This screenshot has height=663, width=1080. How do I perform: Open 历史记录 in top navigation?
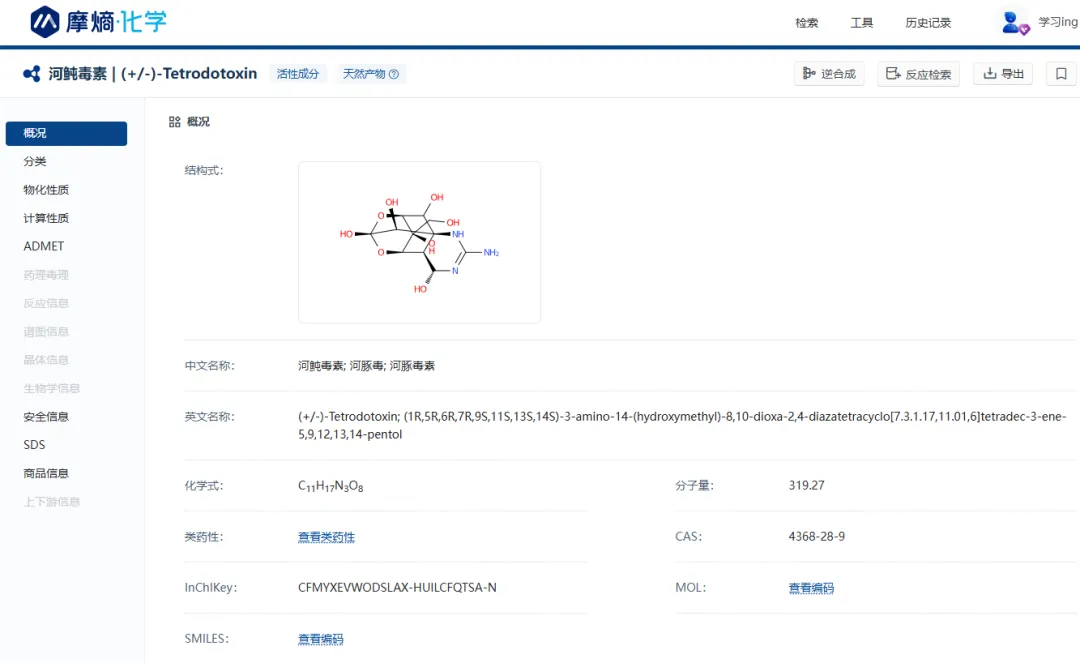click(x=928, y=23)
